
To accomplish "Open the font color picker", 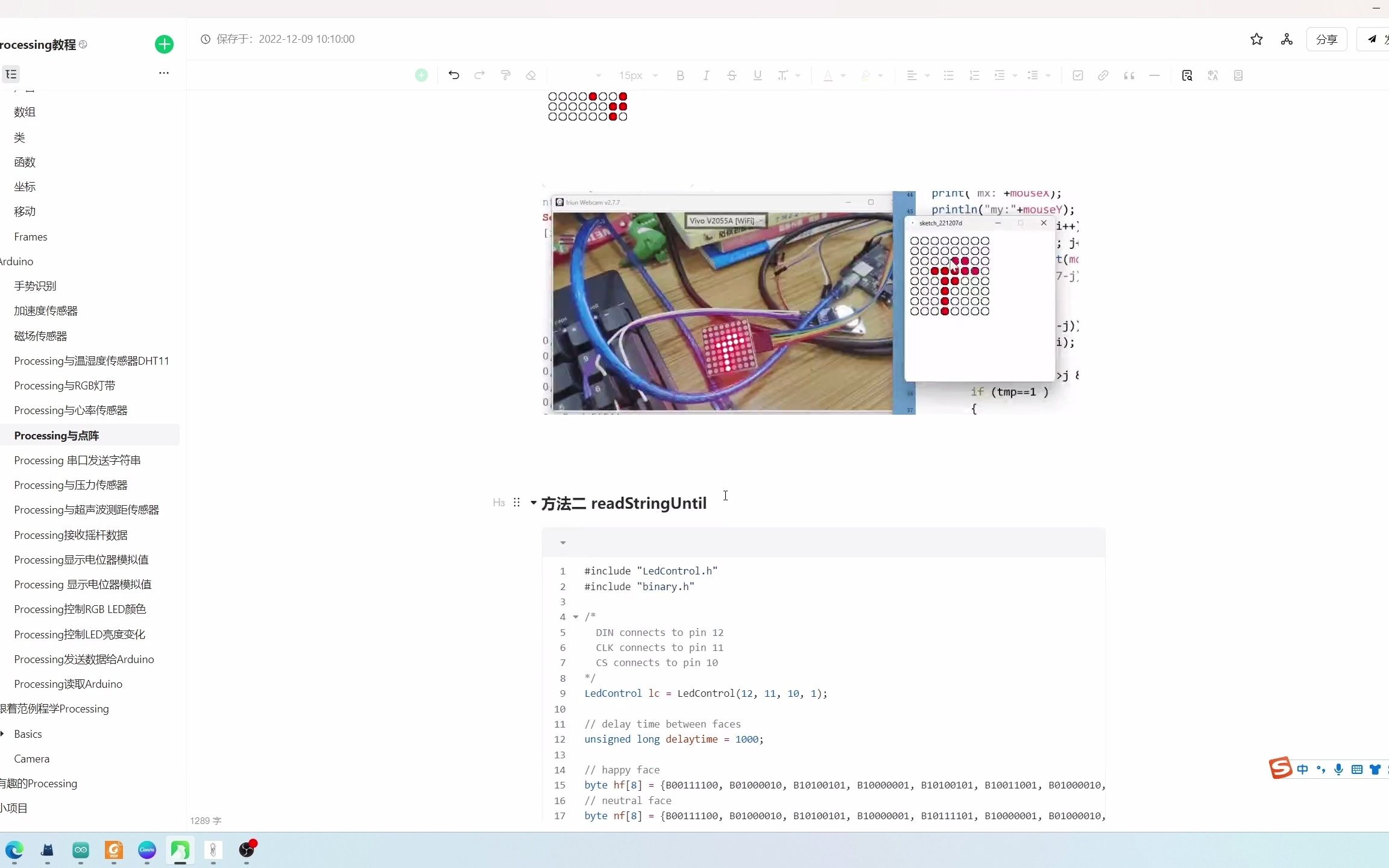I will pos(828,75).
